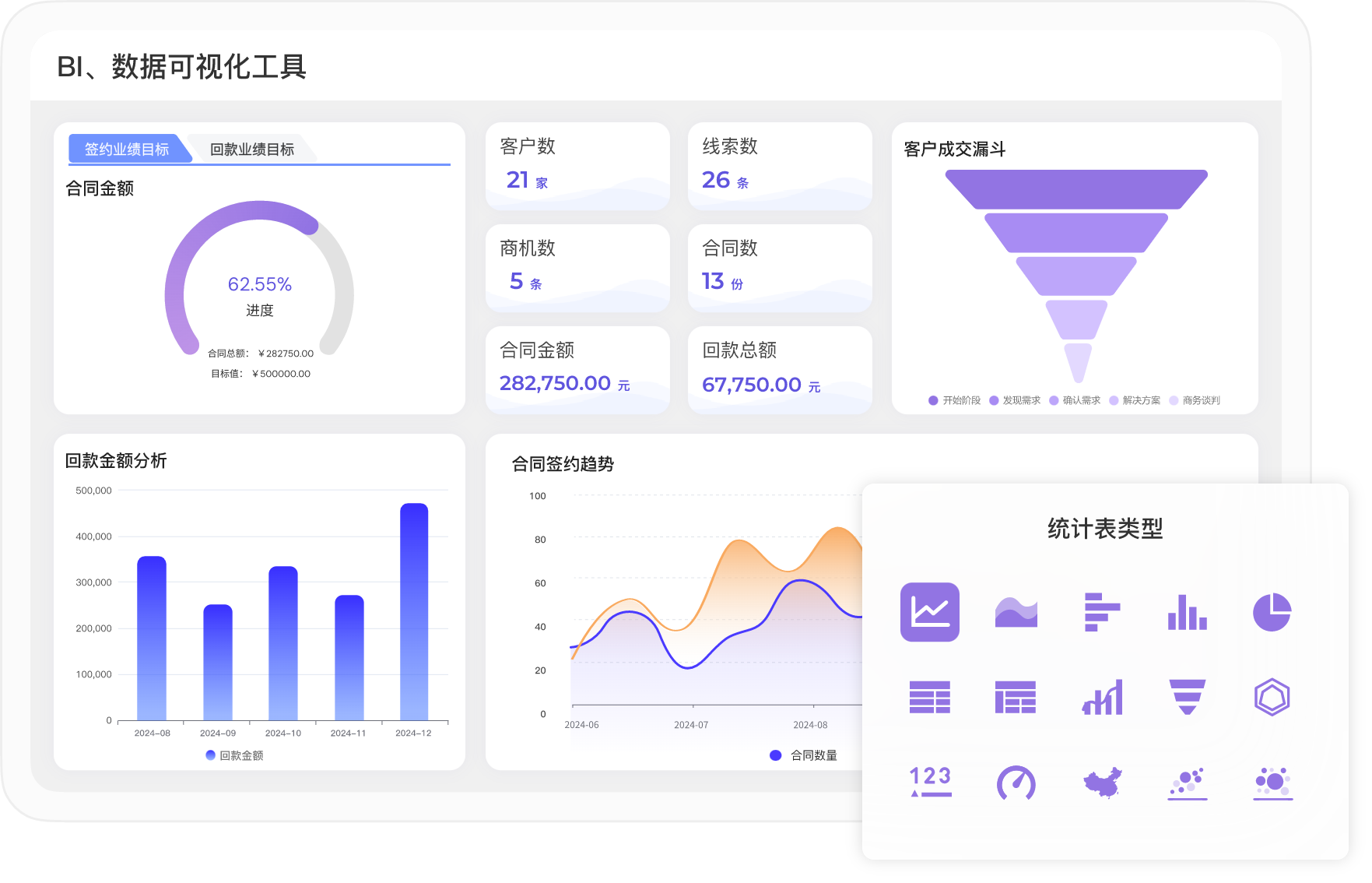Click 商务谈判 legend color dot
This screenshot has width=1372, height=883.
pyautogui.click(x=1174, y=400)
